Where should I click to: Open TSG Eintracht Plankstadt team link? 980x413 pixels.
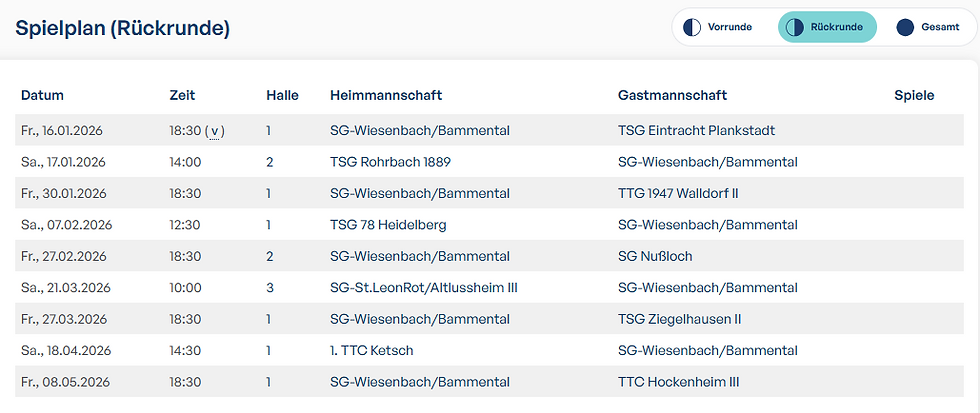pos(696,130)
